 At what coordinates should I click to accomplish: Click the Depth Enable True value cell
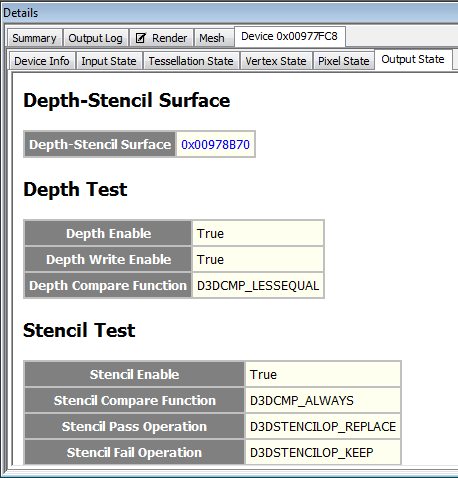point(258,233)
